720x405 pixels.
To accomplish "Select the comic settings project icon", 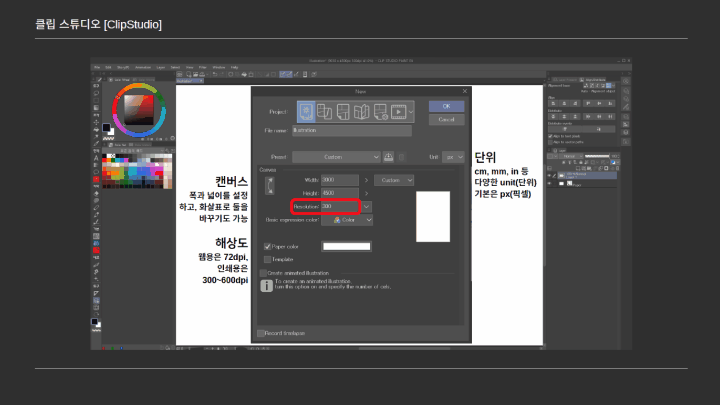I will click(x=380, y=112).
